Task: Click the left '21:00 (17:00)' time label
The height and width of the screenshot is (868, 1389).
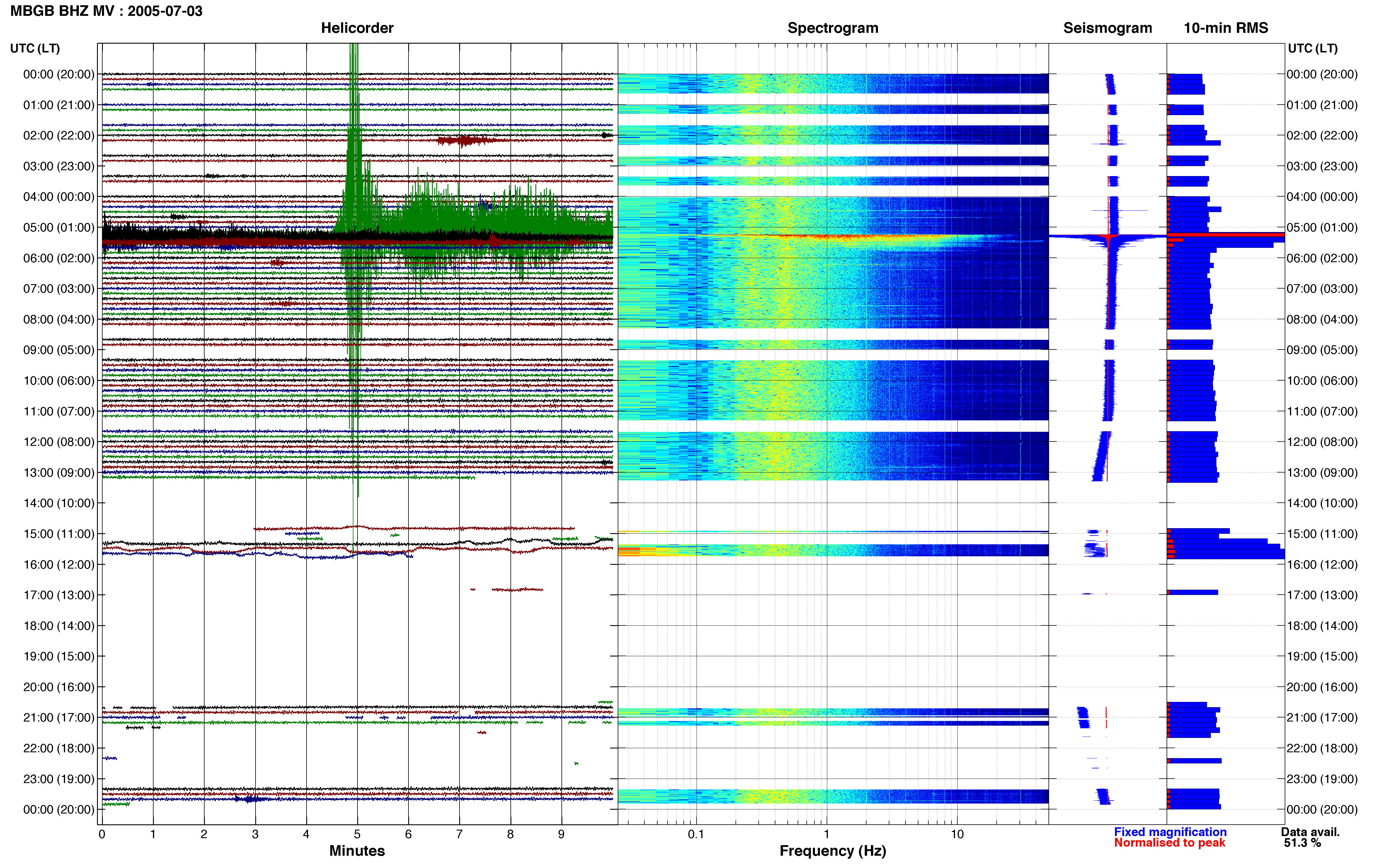Action: point(59,718)
